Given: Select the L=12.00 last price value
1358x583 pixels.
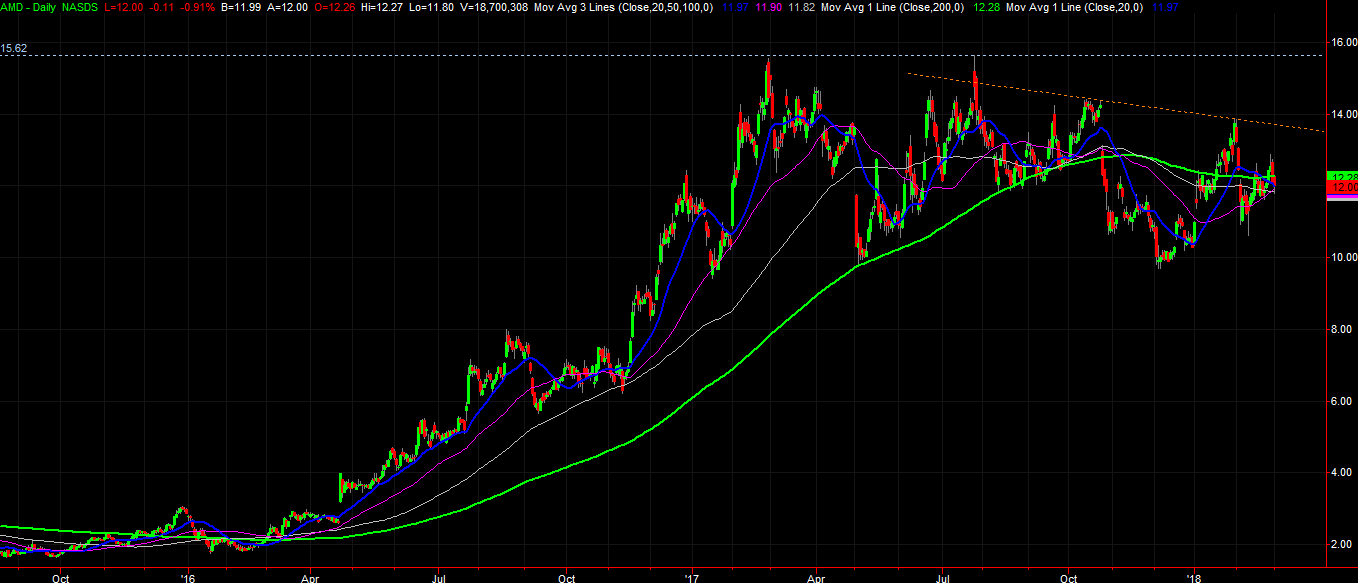Looking at the screenshot, I should coord(125,7).
